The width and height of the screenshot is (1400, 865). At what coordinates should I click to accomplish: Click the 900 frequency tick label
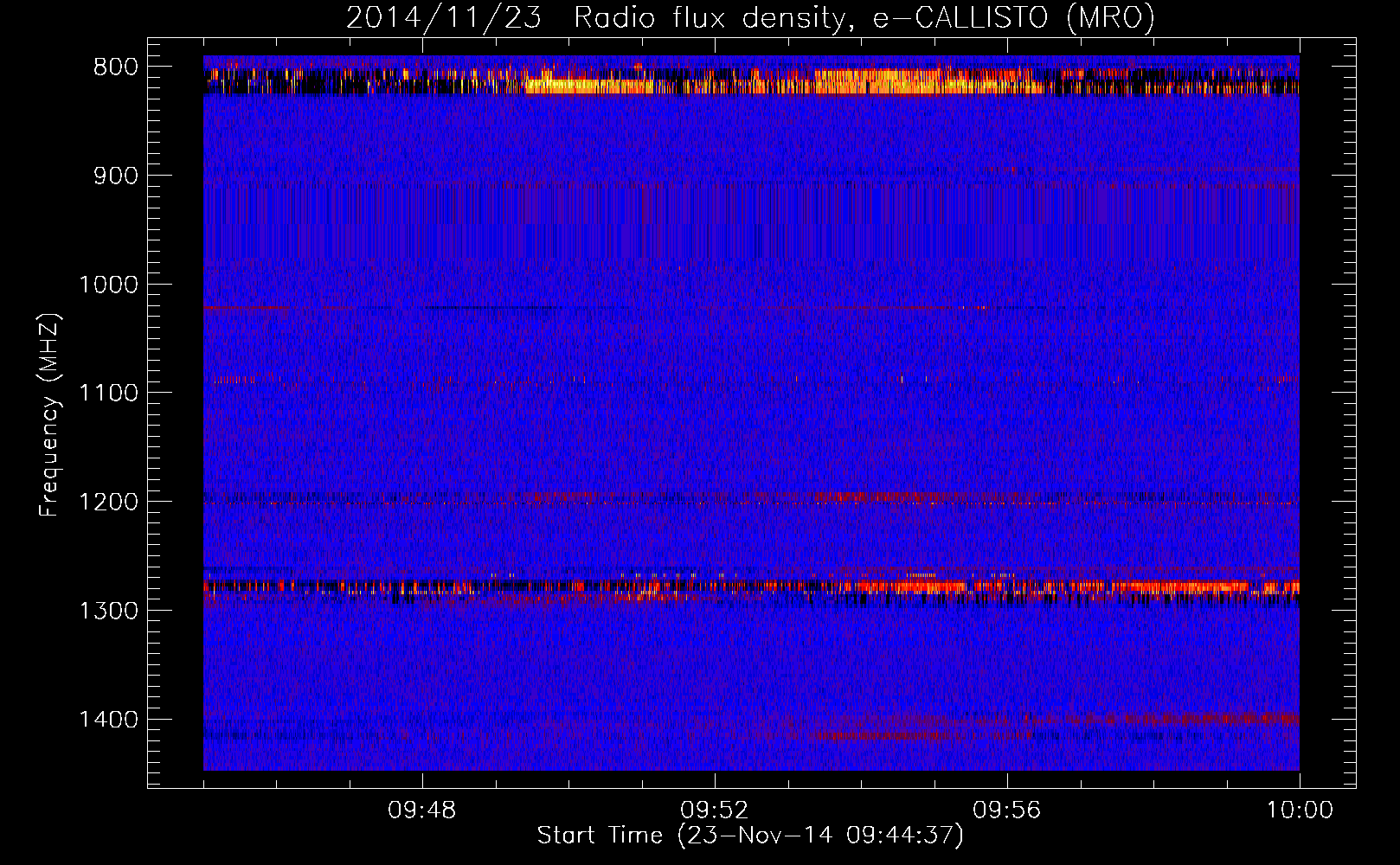pos(114,176)
